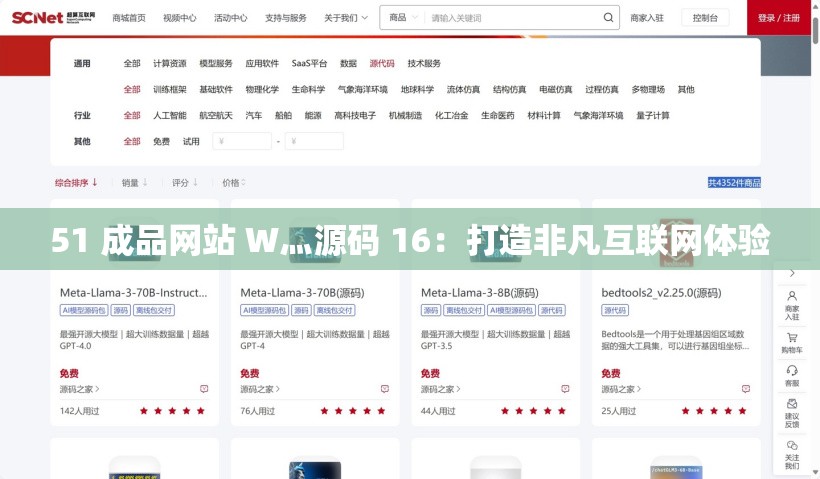Screen dimensions: 820x479
Task: Click chat icon on Meta-Llama-3-70B-Instruct card
Action: [204, 389]
